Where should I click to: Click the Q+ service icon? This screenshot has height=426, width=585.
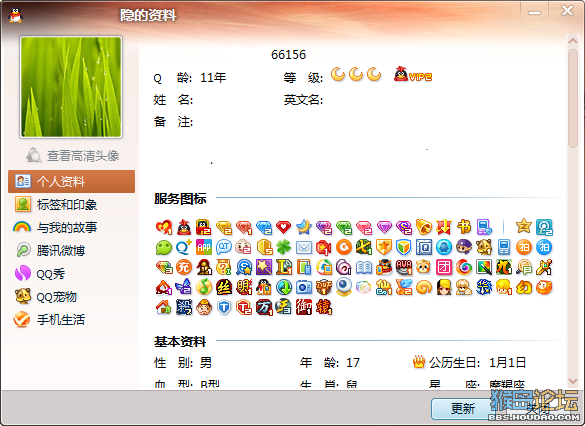click(x=184, y=247)
